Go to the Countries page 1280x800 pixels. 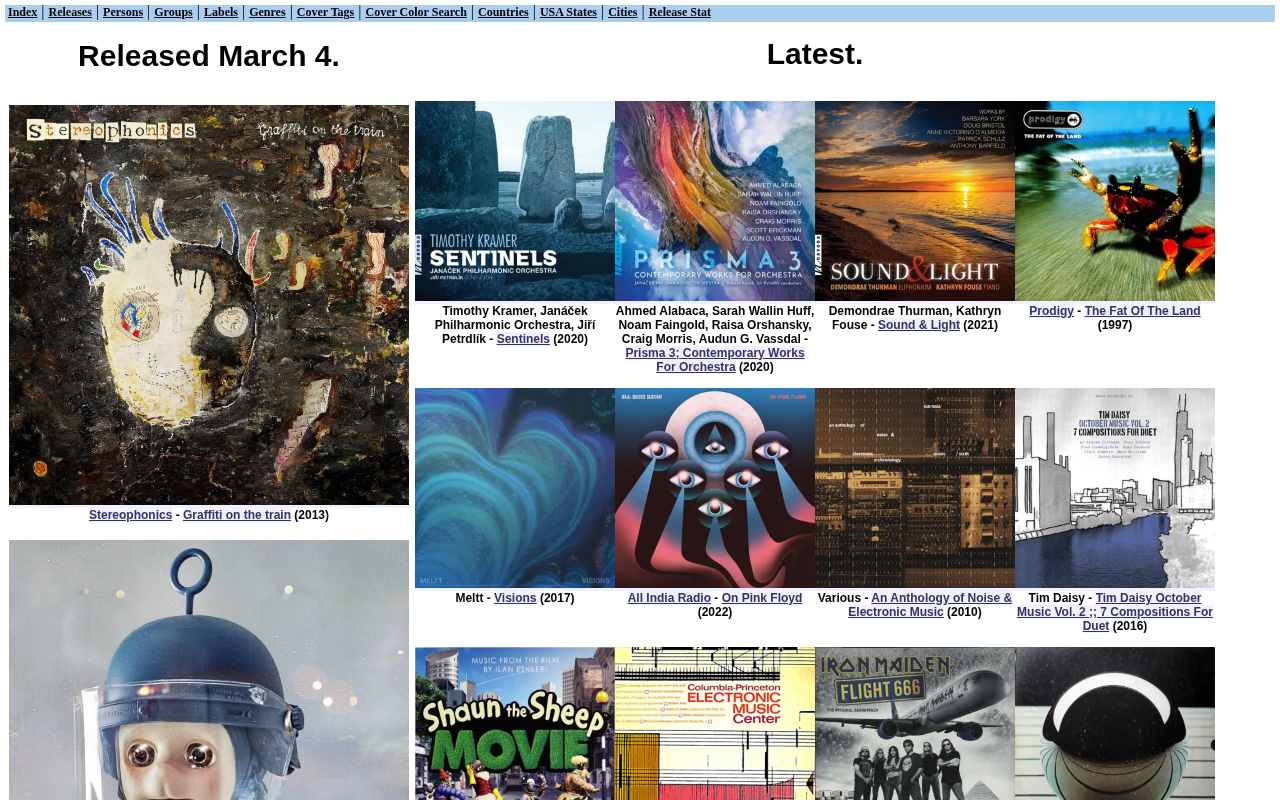pyautogui.click(x=503, y=12)
